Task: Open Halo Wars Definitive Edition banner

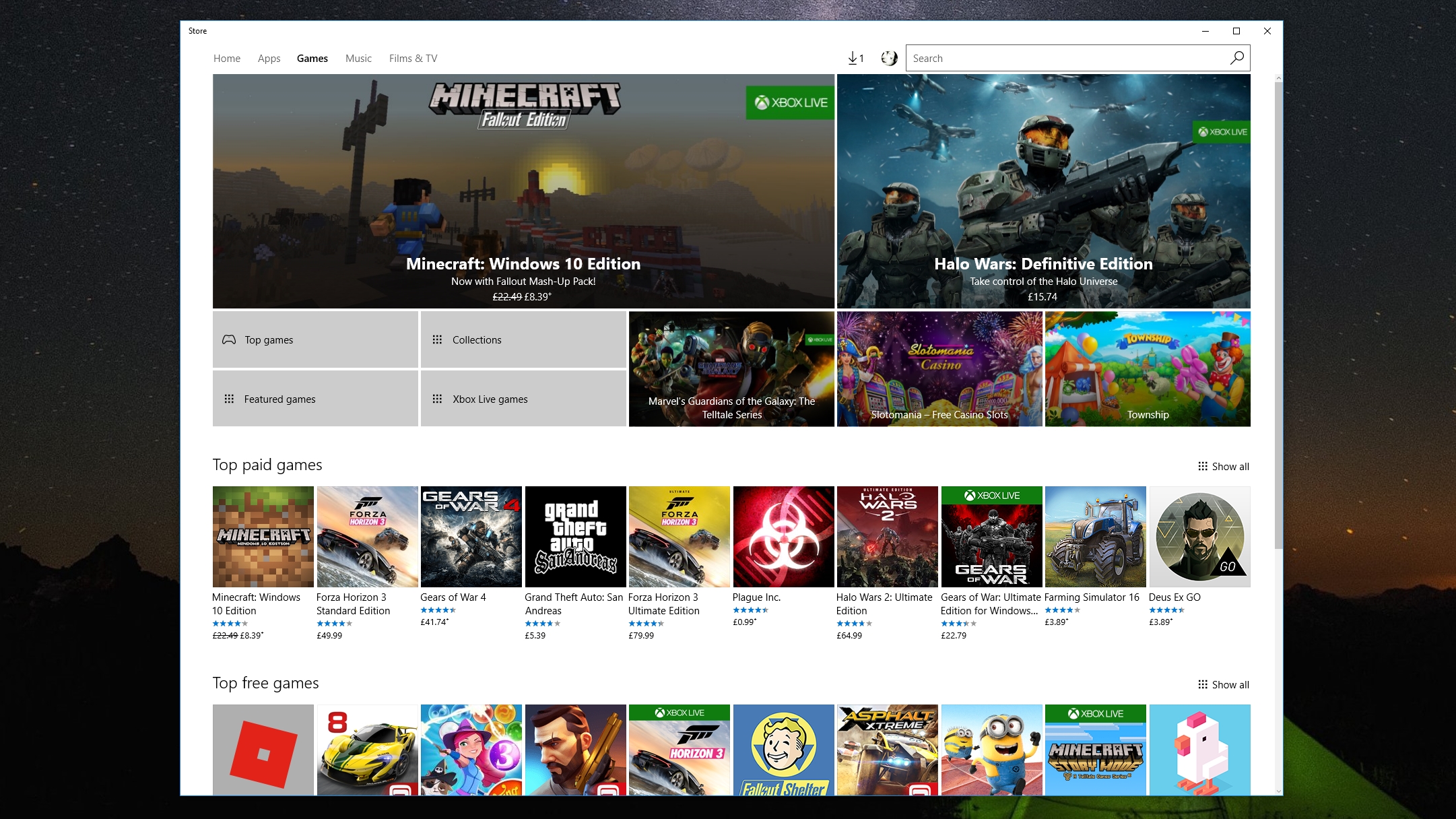Action: pyautogui.click(x=1044, y=191)
